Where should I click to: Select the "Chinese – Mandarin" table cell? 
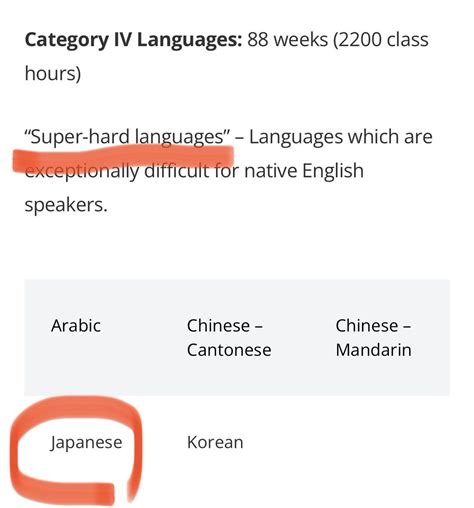tap(379, 337)
